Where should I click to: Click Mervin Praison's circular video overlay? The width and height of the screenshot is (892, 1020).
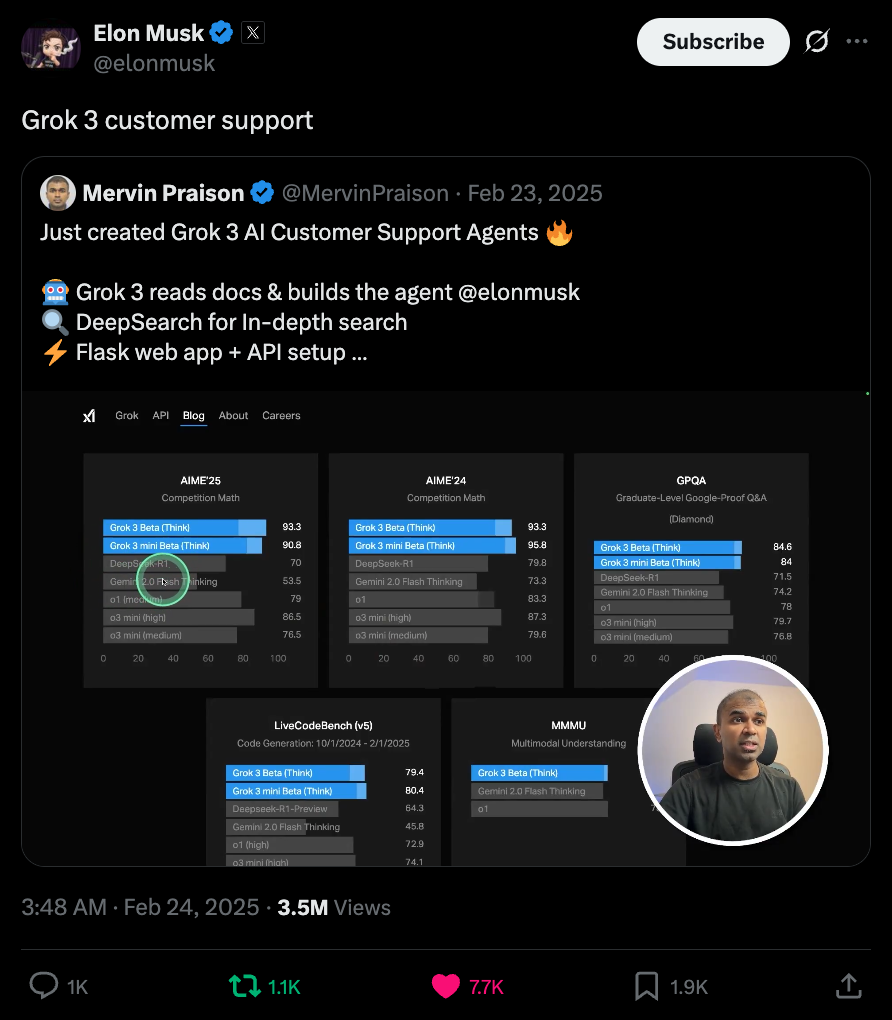point(734,750)
